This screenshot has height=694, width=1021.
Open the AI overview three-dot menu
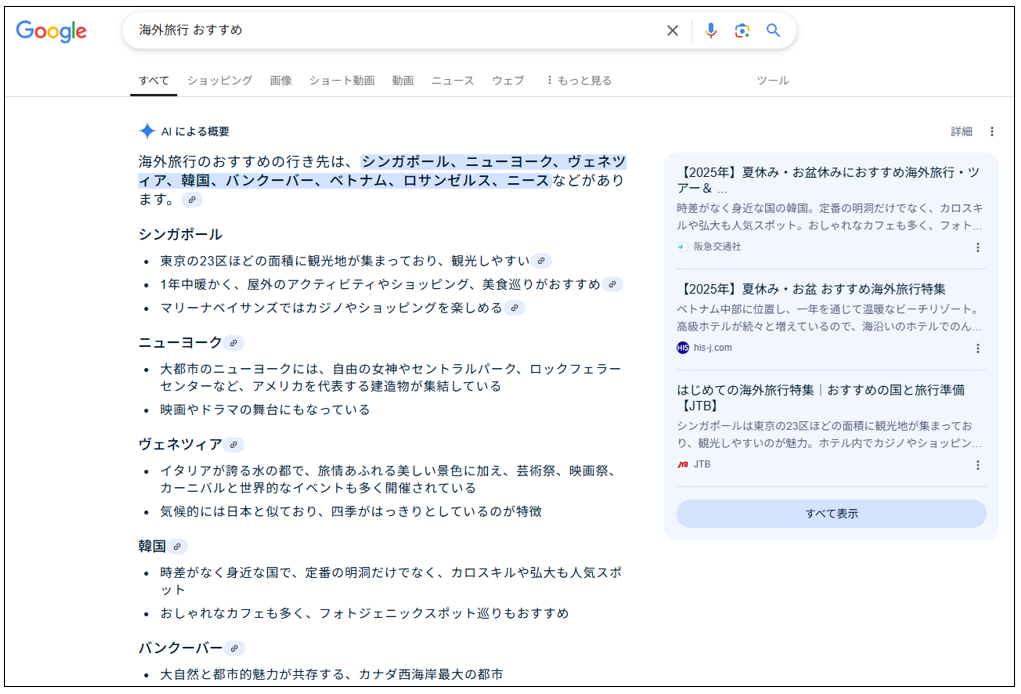tap(992, 132)
